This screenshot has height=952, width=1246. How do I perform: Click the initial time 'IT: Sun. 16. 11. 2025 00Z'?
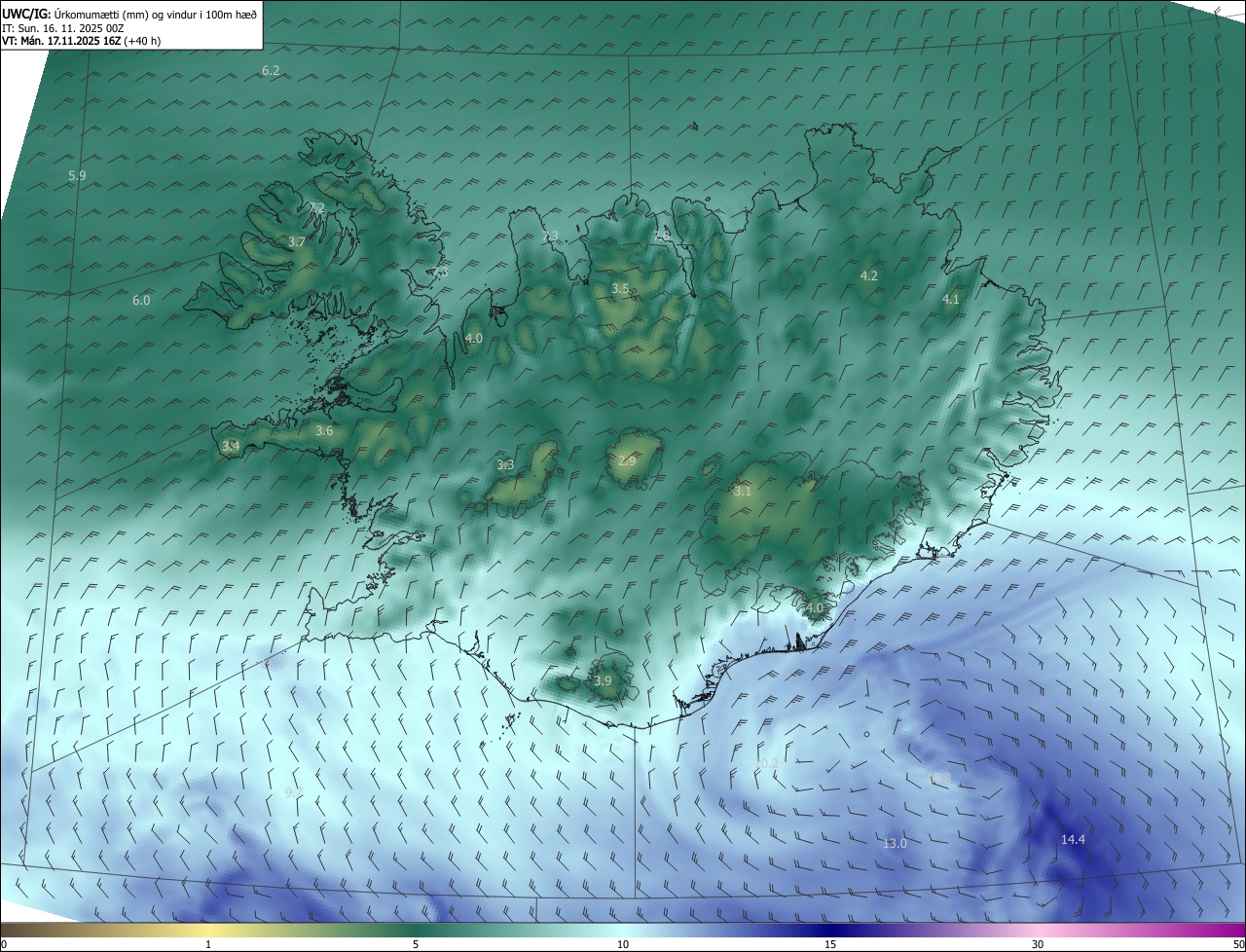click(x=63, y=28)
